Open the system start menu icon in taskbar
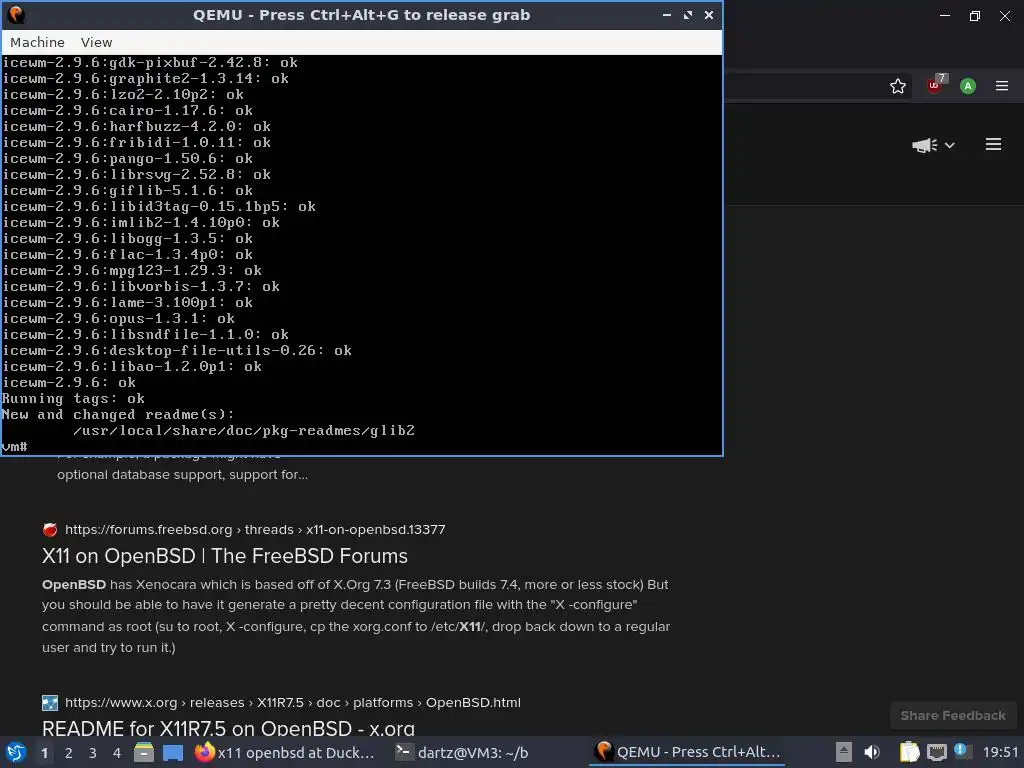Screen dimensions: 1024x768 click(x=16, y=752)
